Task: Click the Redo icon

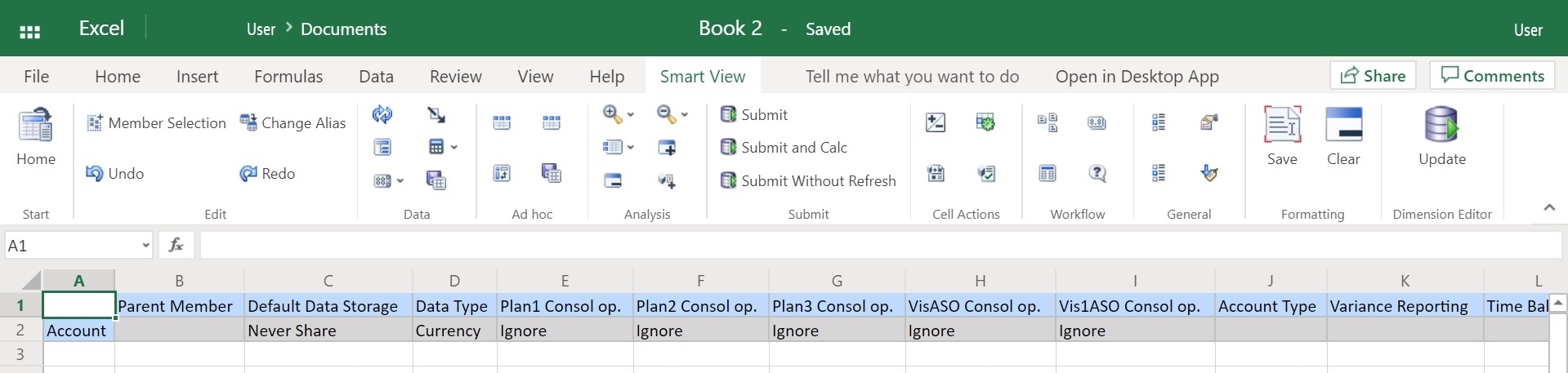Action: (248, 173)
